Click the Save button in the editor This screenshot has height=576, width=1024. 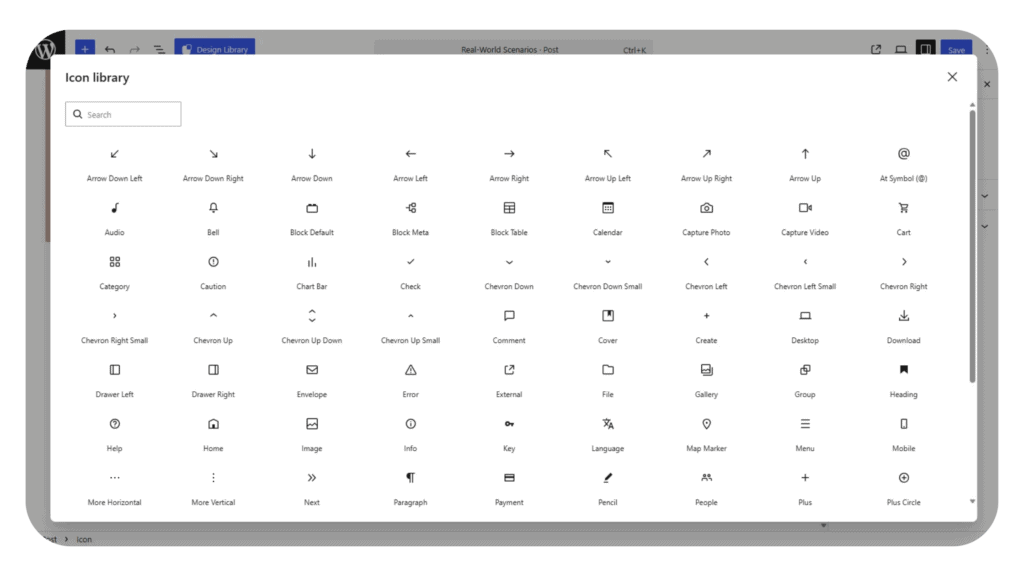pos(956,50)
